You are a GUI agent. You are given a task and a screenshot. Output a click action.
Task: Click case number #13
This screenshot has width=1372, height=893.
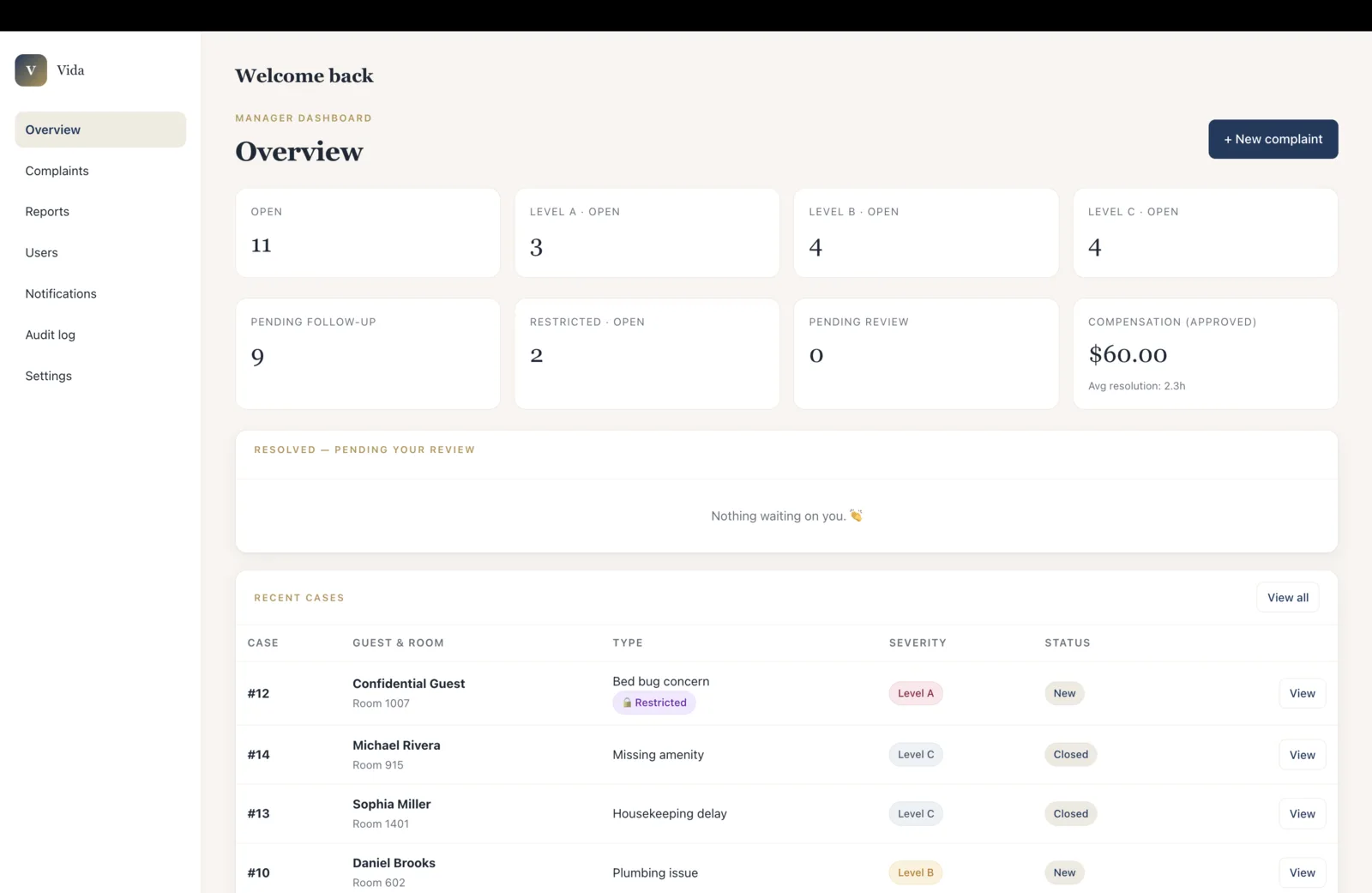coord(258,814)
